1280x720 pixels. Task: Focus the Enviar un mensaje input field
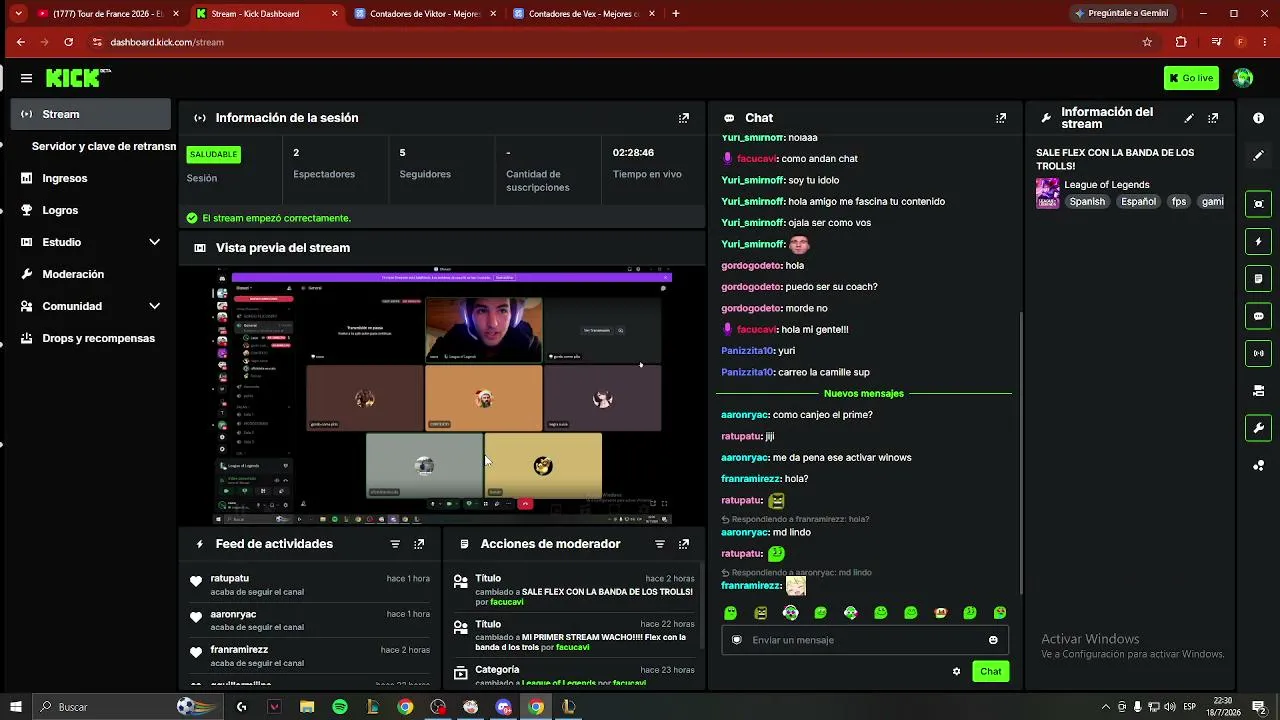coord(865,640)
